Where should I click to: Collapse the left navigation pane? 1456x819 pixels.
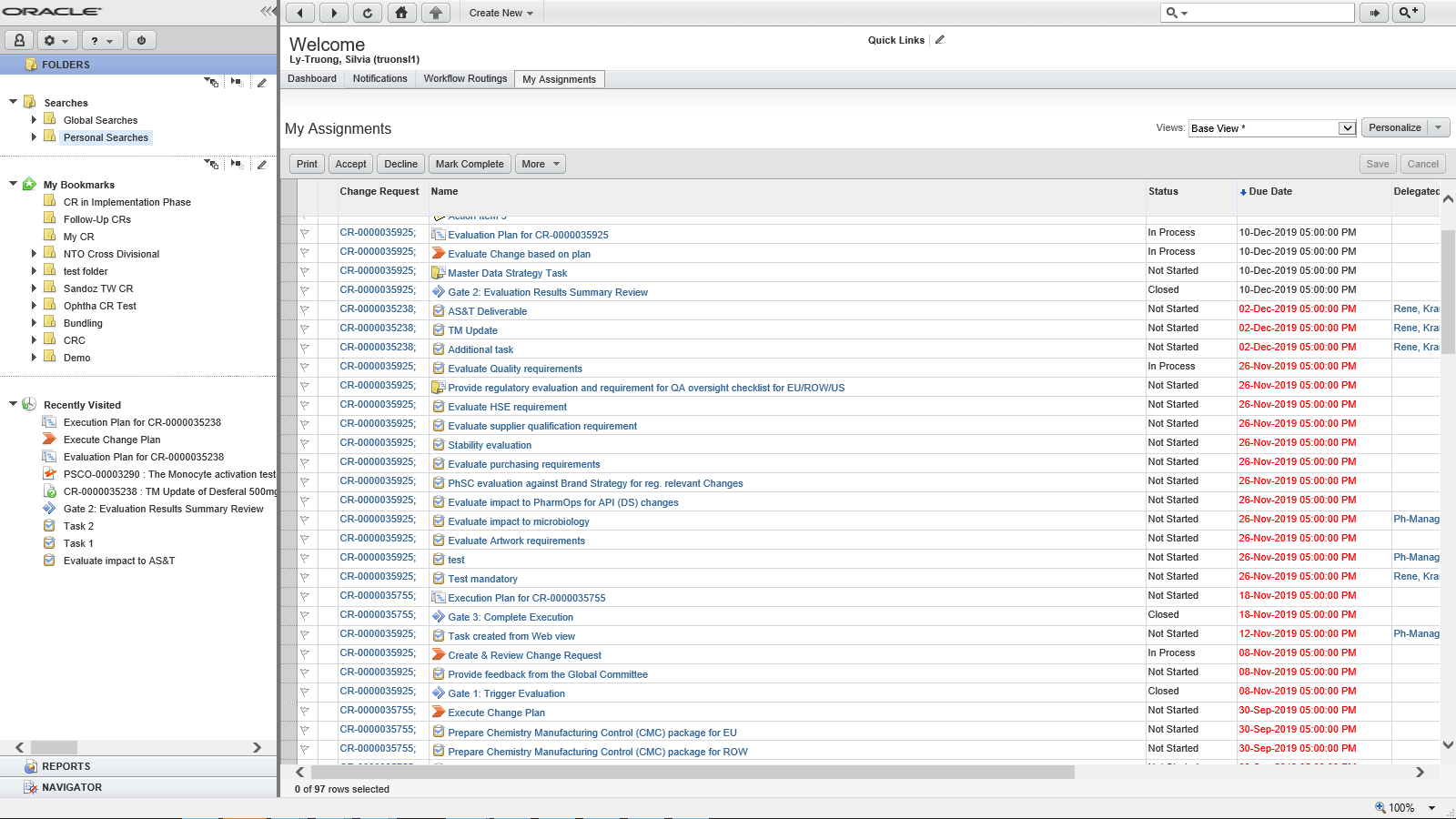[267, 12]
